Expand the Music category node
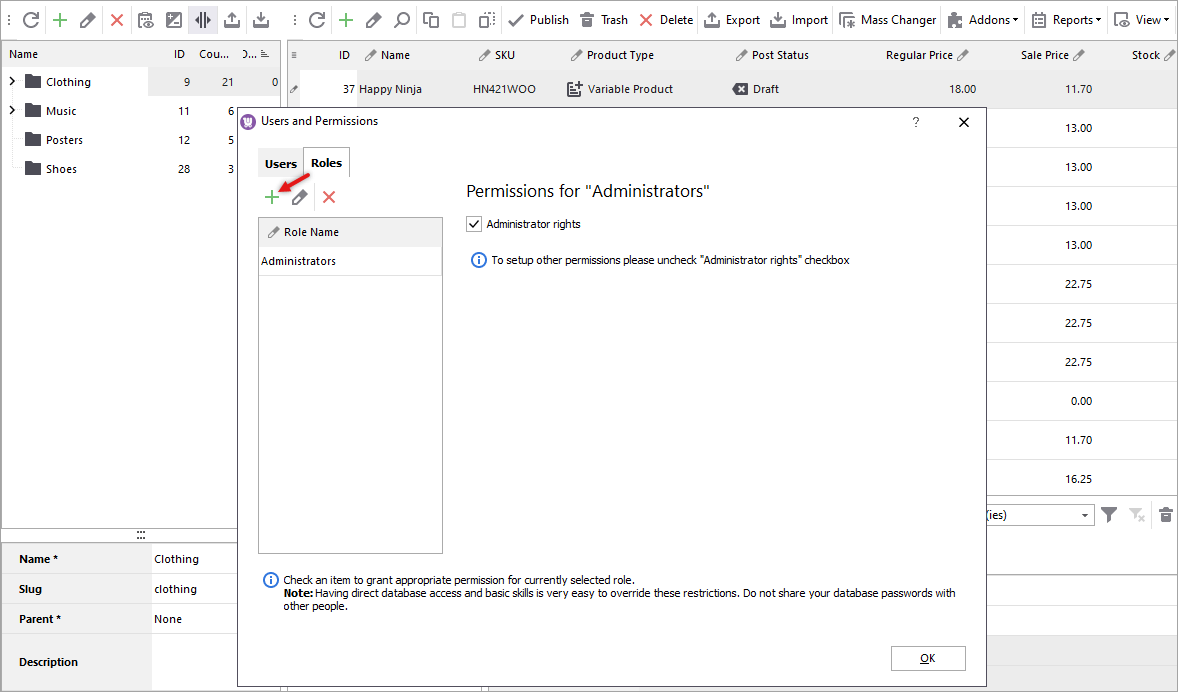 click(12, 111)
